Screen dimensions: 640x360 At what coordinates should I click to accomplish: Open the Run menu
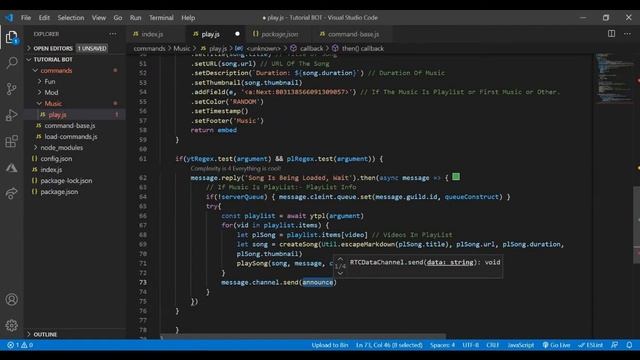[136, 18]
